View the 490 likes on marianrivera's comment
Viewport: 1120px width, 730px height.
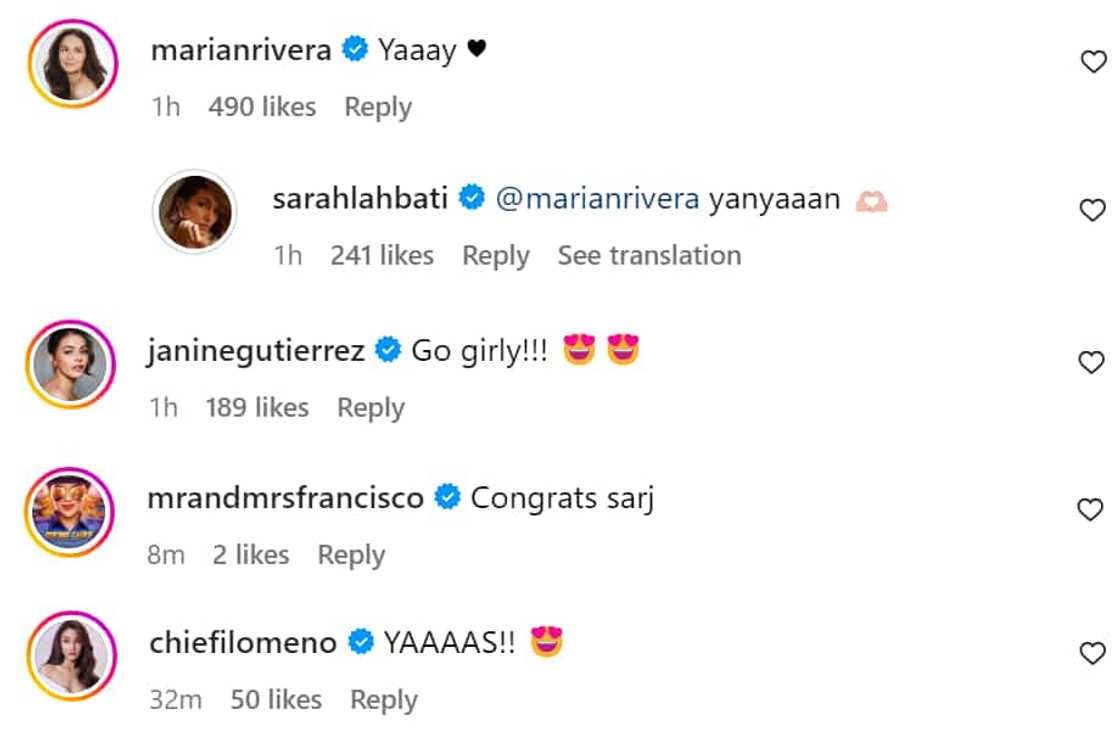262,107
